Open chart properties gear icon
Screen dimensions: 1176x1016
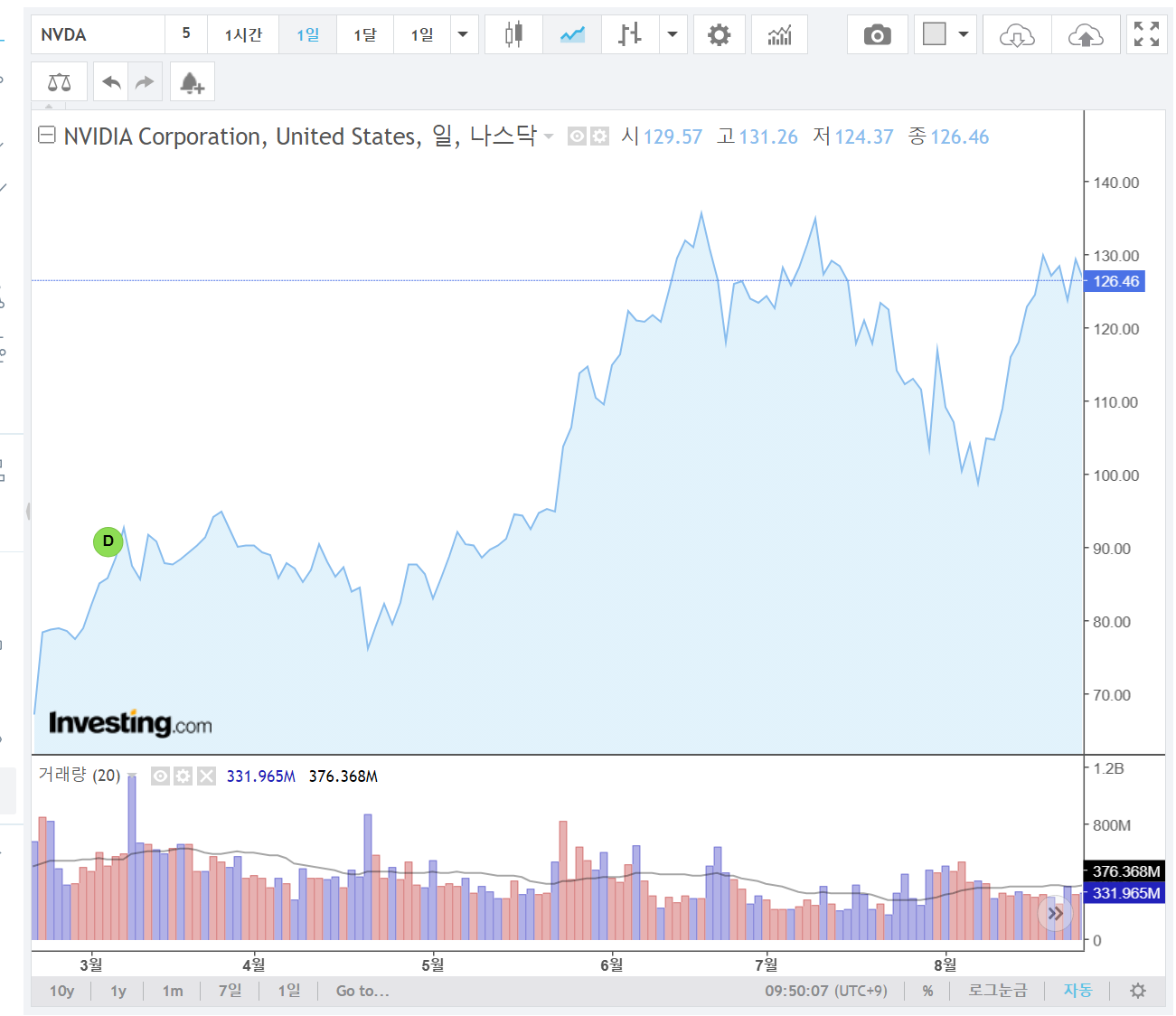click(719, 34)
